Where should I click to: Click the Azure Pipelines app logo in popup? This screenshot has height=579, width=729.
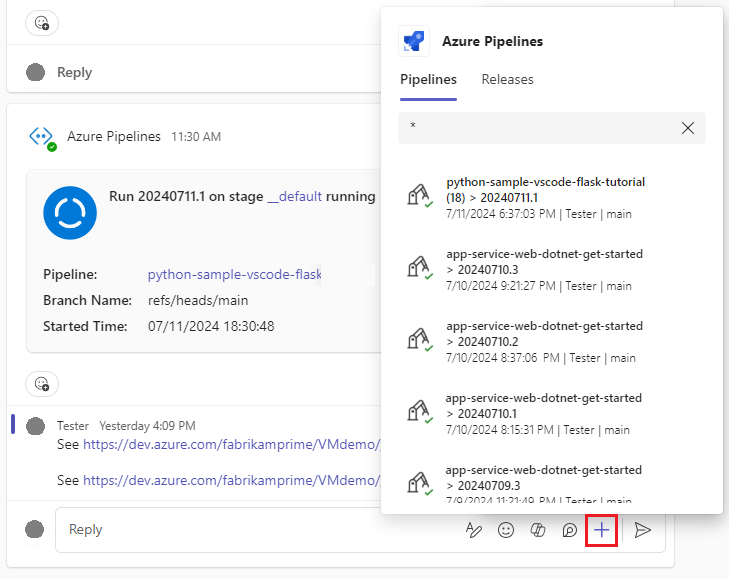coord(414,41)
